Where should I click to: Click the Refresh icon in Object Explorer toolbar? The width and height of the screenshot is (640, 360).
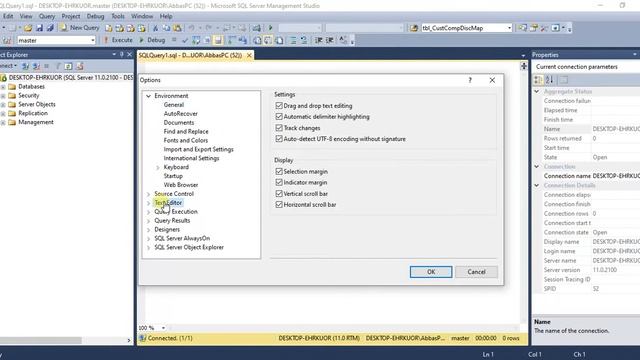click(68, 66)
